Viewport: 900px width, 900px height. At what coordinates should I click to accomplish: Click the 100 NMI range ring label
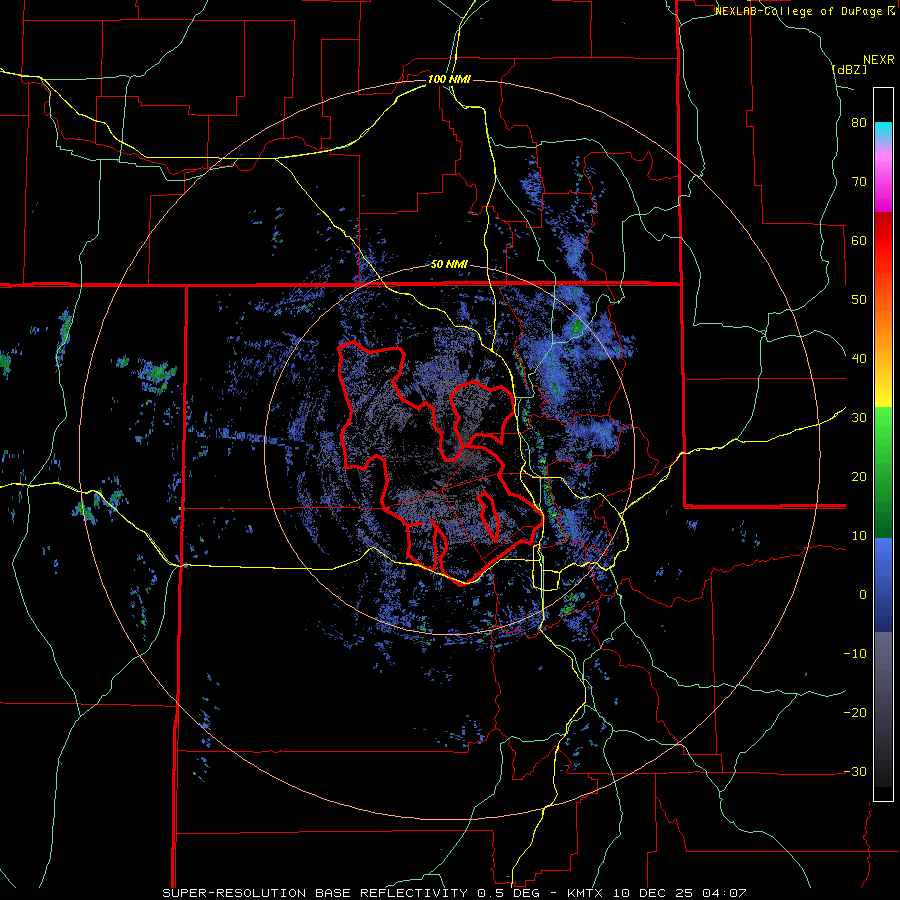[x=449, y=79]
